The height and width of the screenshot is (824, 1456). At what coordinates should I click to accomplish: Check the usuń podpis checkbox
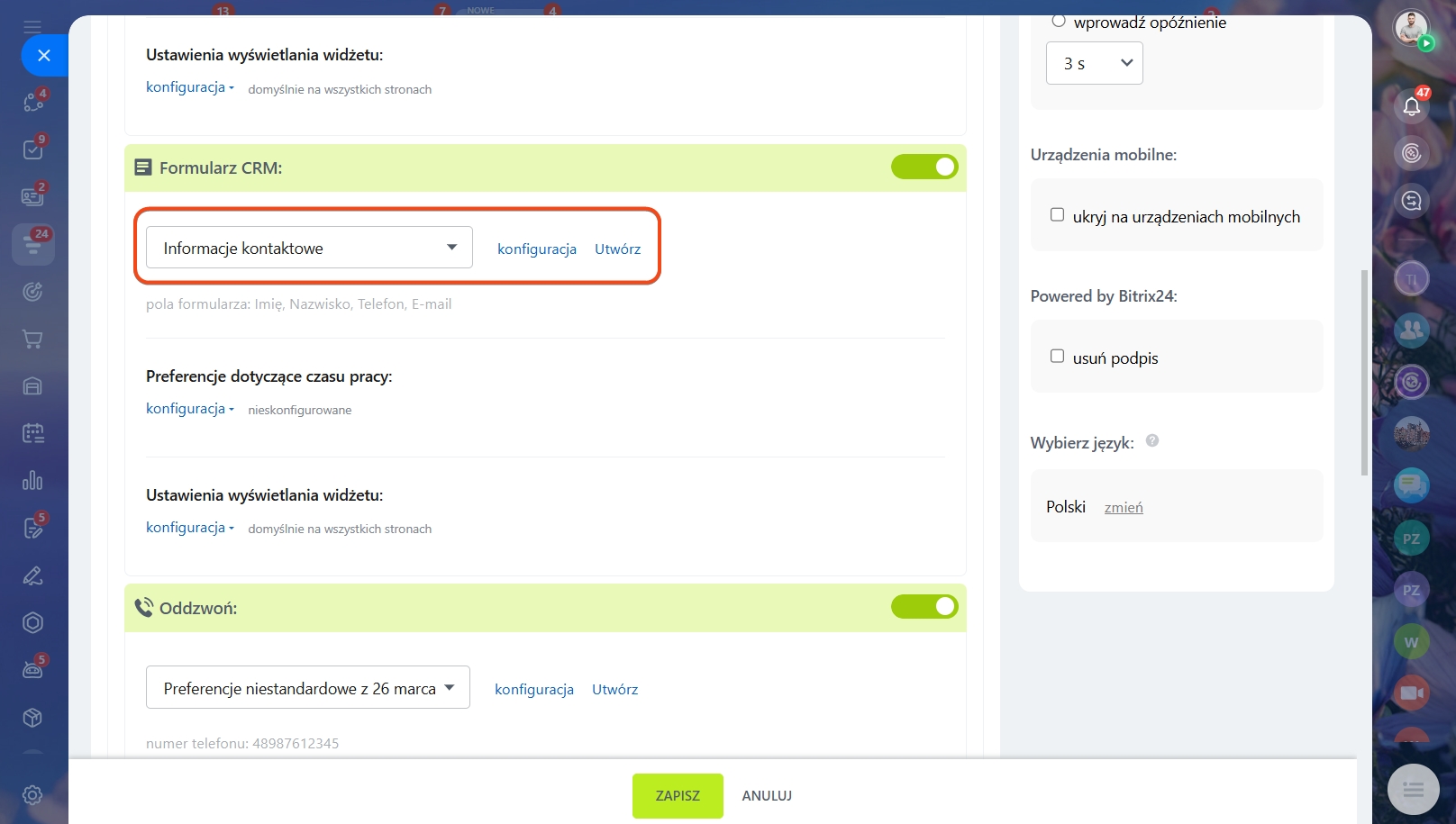1057,357
